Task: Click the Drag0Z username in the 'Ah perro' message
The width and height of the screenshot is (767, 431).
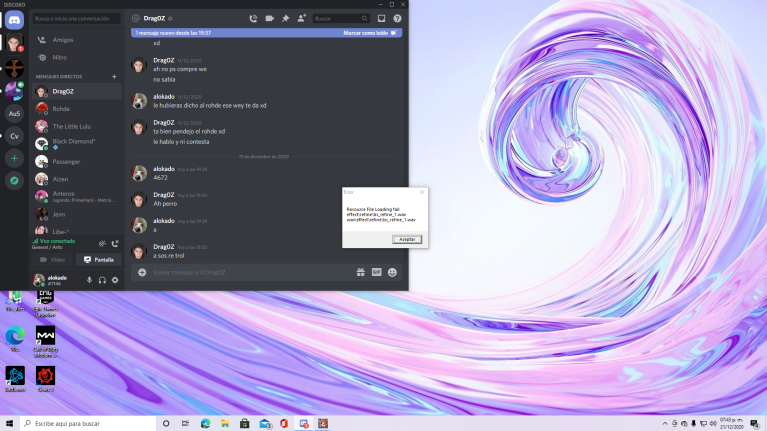Action: 163,195
